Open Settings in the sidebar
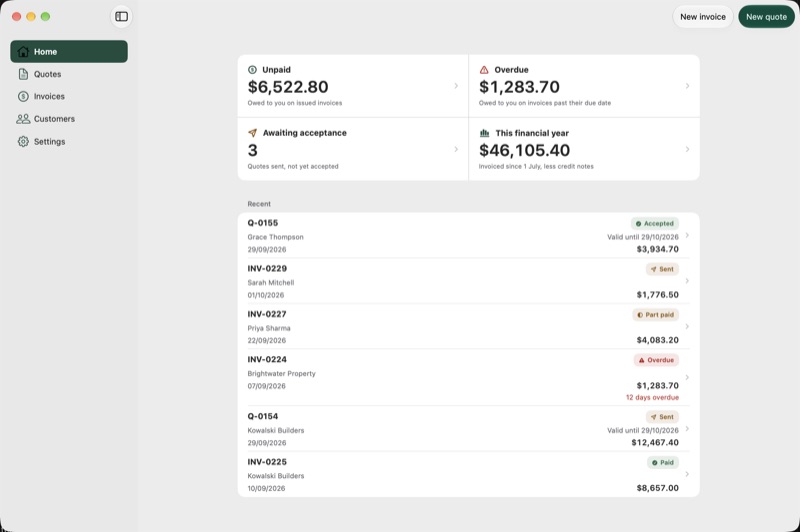The width and height of the screenshot is (800, 532). pos(69,141)
